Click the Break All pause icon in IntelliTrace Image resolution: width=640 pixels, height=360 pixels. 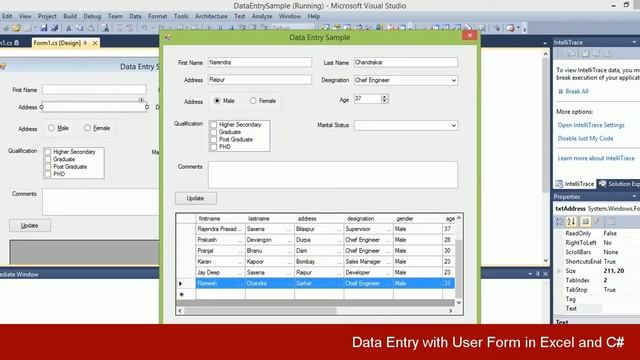(x=560, y=91)
